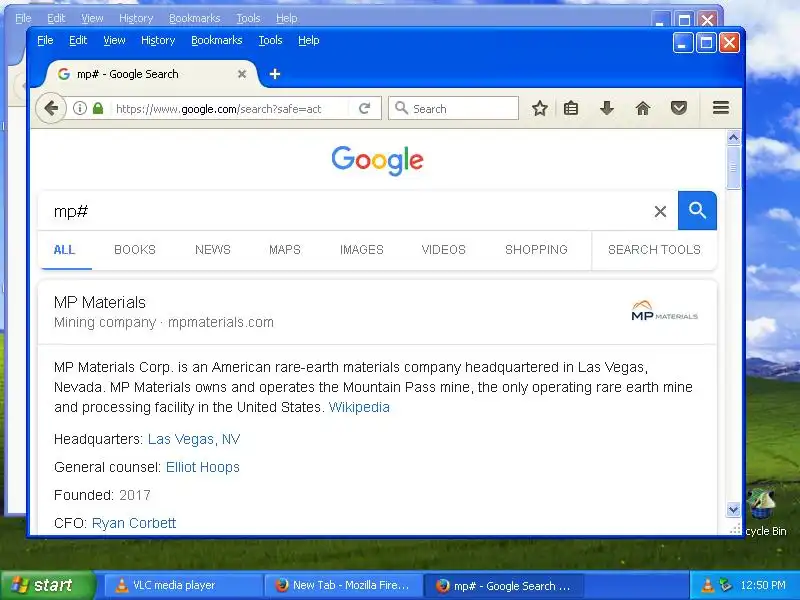Reload the page with the refresh icon

[x=364, y=108]
